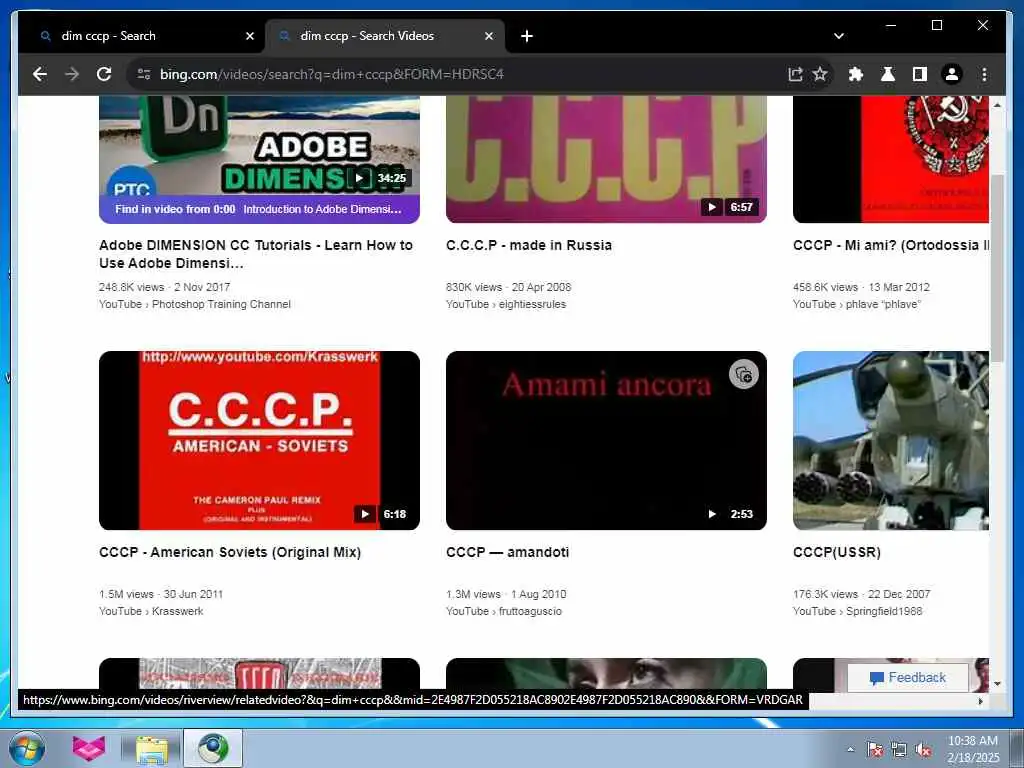Click 'YouTube › Photoshop Training Channel' text

195,304
